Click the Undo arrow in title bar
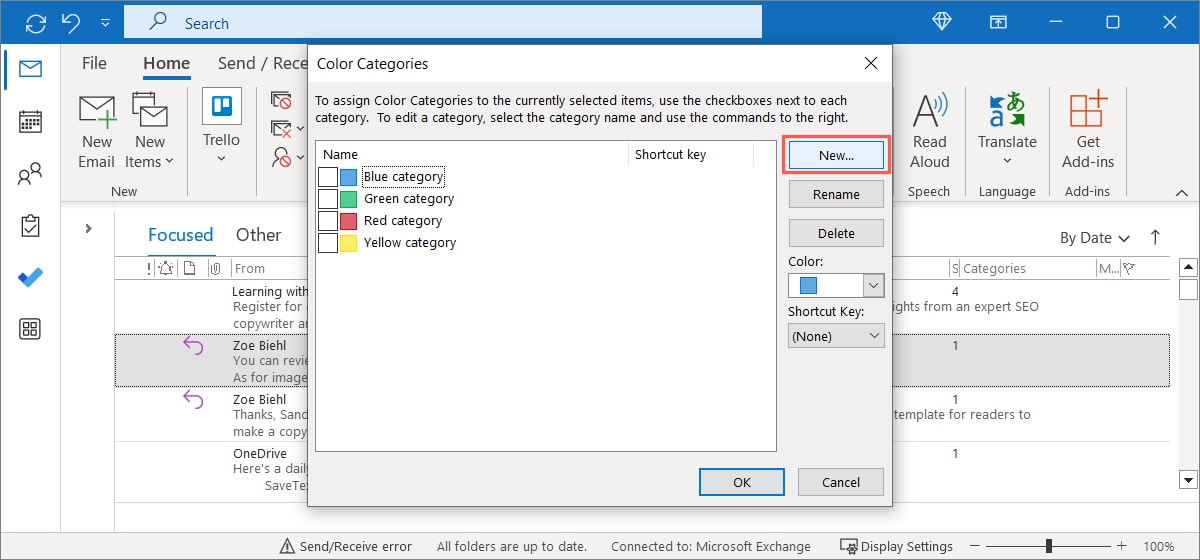1200x560 pixels. coord(70,22)
